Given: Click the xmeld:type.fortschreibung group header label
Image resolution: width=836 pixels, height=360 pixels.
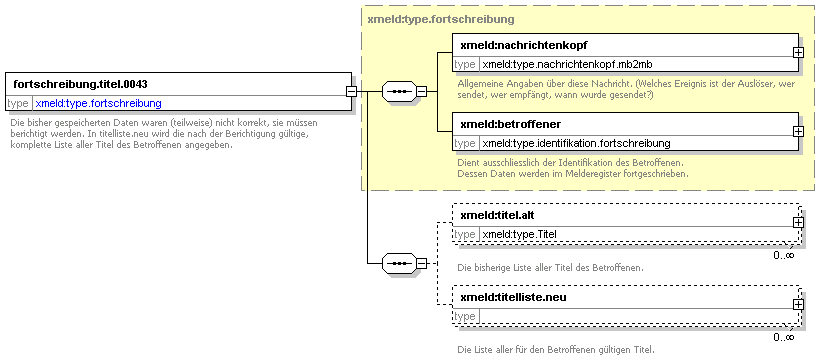Looking at the screenshot, I should click(x=441, y=20).
